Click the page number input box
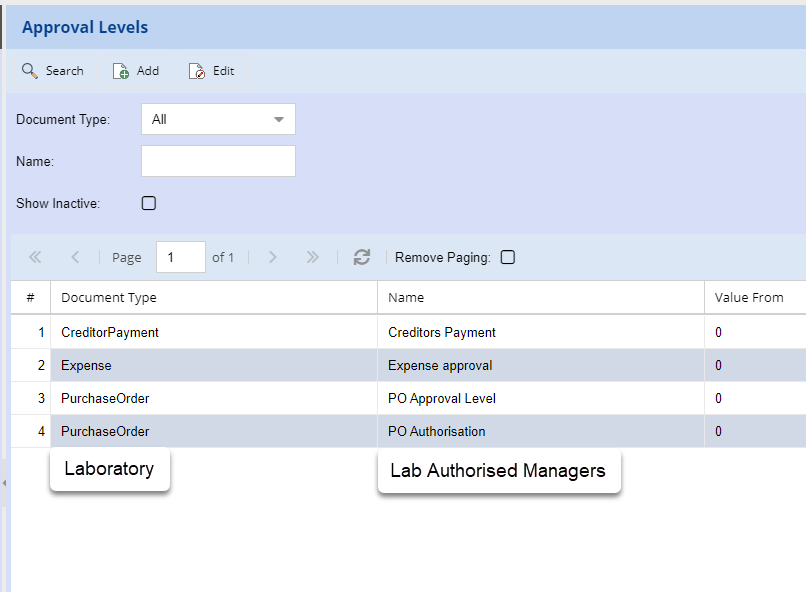The image size is (806, 592). 180,257
